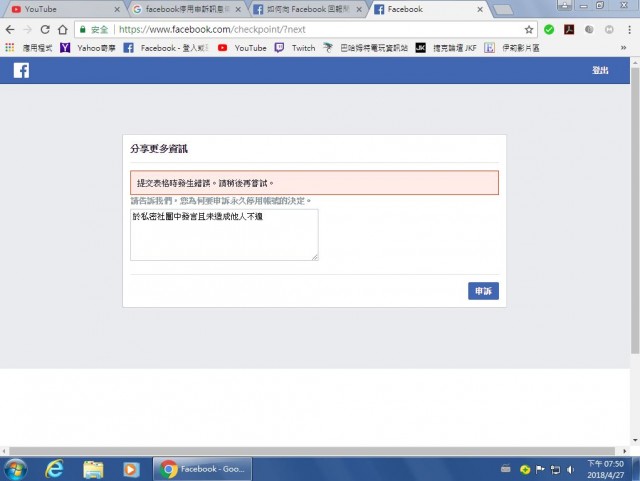Click the 登出 logout link in the header
640x481 pixels.
pos(600,70)
